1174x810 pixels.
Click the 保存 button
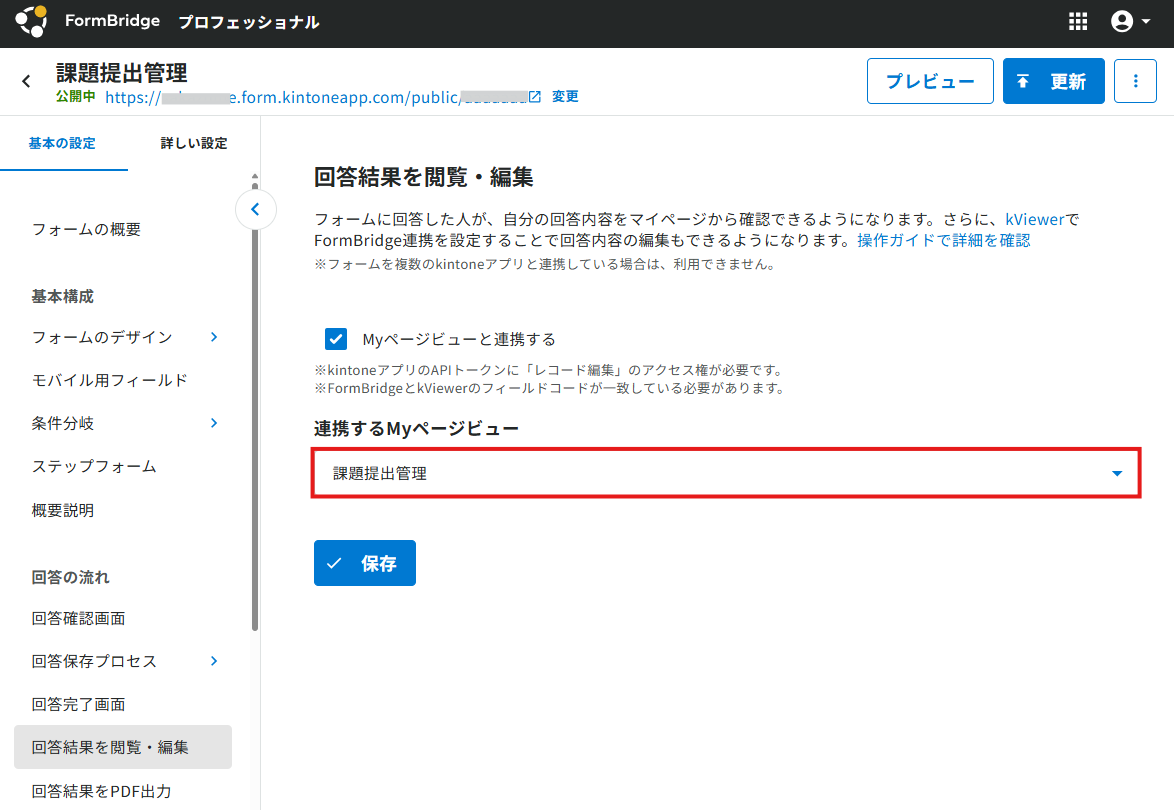click(365, 563)
